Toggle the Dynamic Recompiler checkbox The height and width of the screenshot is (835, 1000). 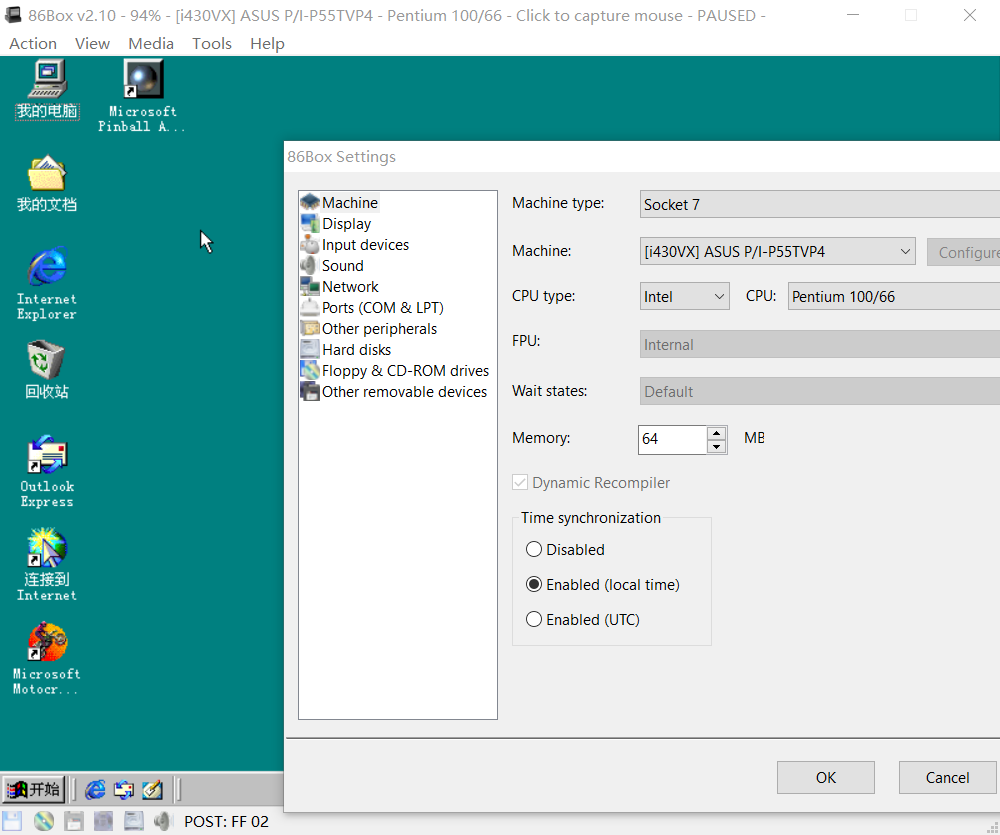591,483
